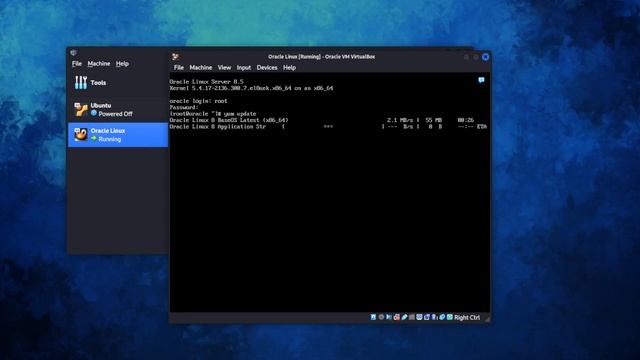This screenshot has width=640, height=360.
Task: Click CPU/processor status icon
Action: click(x=434, y=317)
